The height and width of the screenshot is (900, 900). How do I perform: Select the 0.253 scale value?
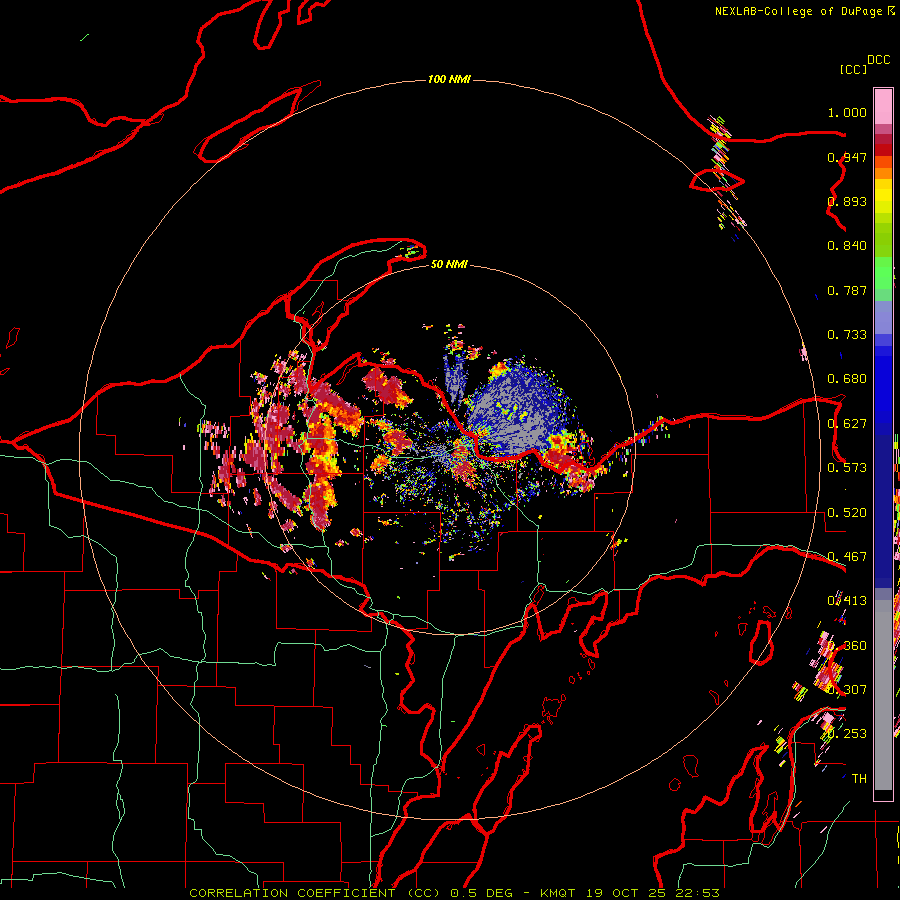(x=847, y=734)
